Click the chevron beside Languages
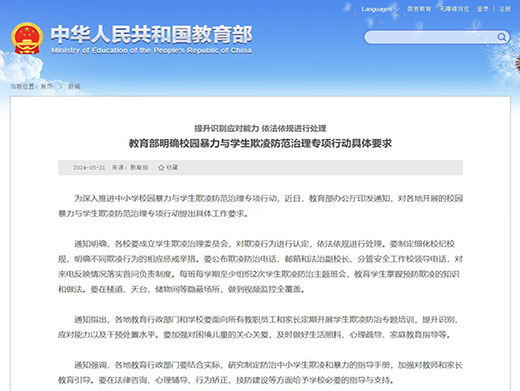The image size is (520, 391). click(397, 9)
